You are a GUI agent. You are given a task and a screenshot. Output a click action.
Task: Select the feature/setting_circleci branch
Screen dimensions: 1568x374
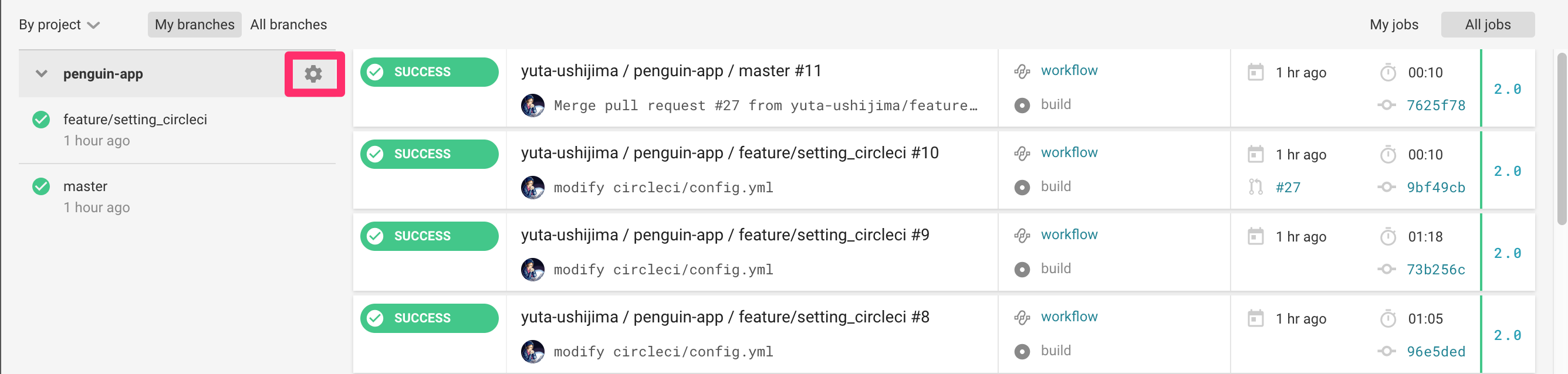pyautogui.click(x=134, y=119)
